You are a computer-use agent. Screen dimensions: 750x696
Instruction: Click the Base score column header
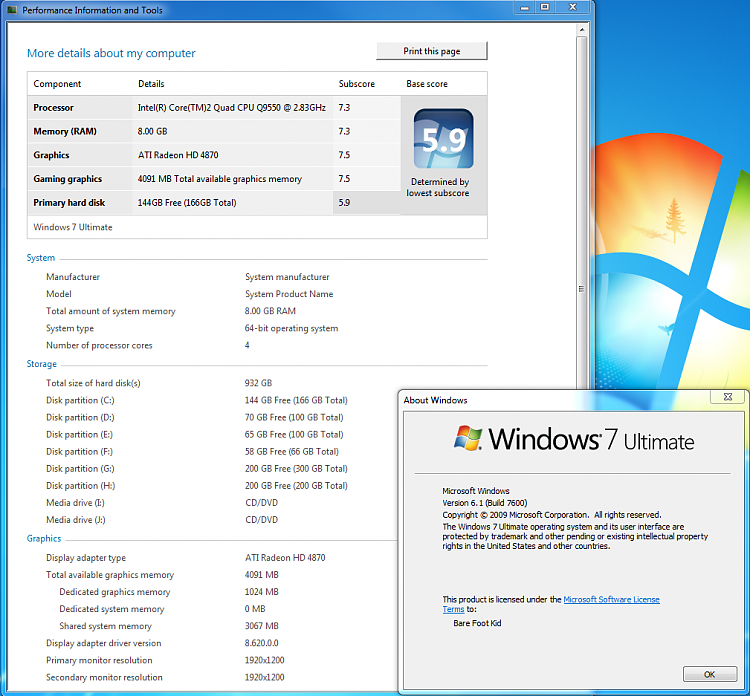pyautogui.click(x=427, y=84)
